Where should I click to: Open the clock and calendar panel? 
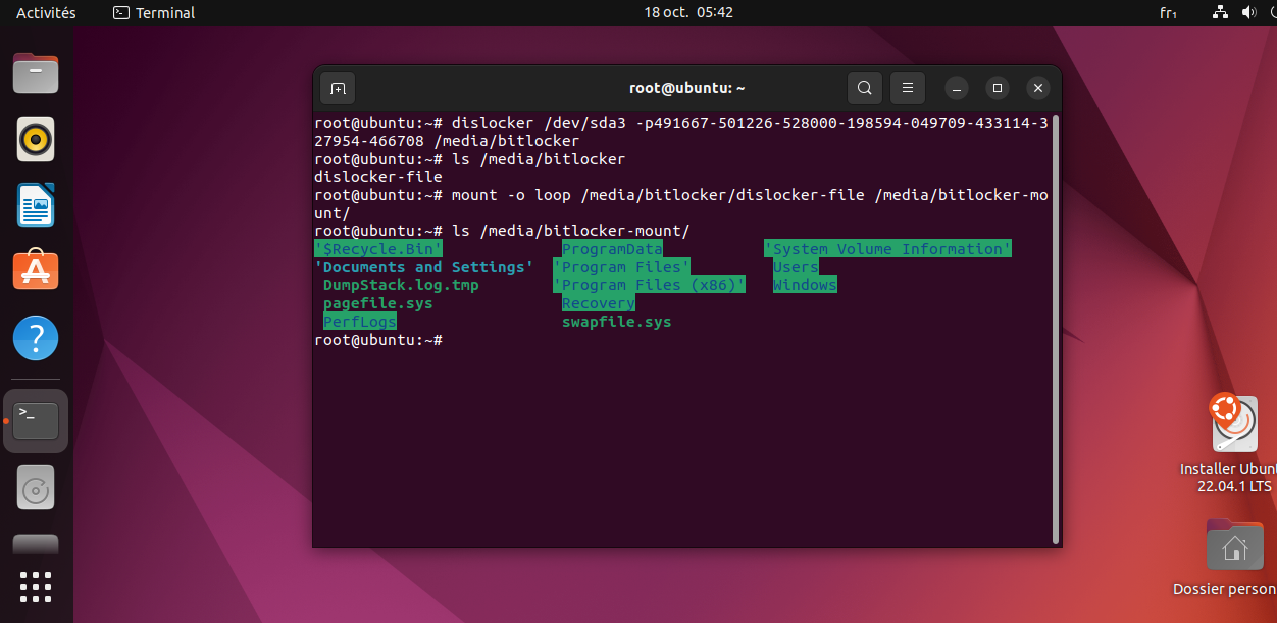pos(689,12)
